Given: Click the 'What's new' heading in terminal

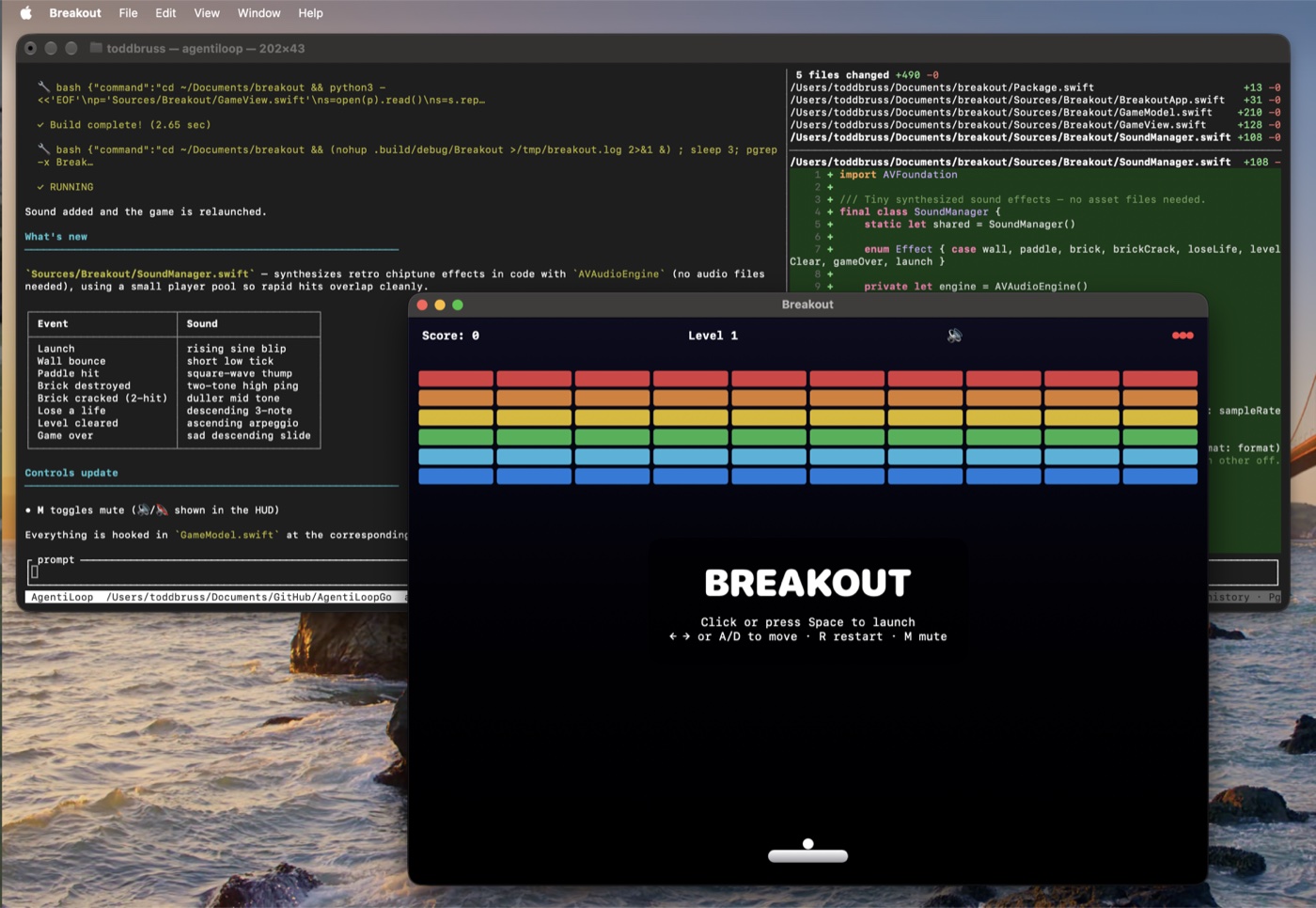Looking at the screenshot, I should pyautogui.click(x=56, y=237).
